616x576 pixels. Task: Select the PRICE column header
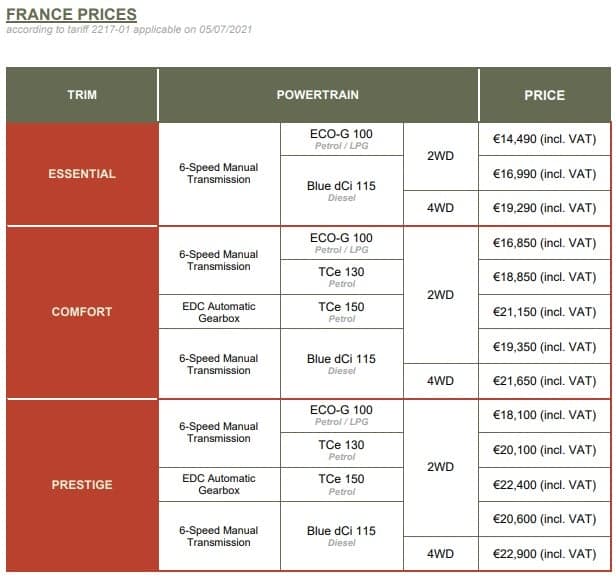544,95
